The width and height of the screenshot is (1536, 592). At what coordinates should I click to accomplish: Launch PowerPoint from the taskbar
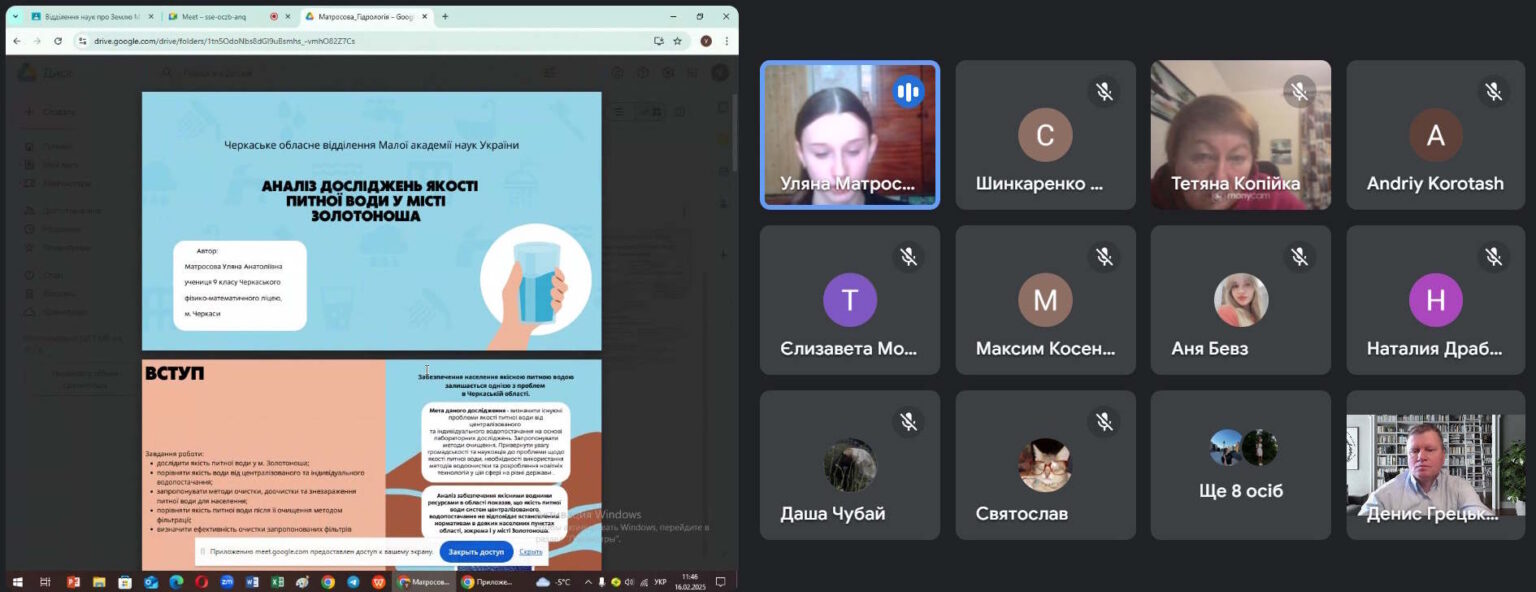(x=73, y=582)
